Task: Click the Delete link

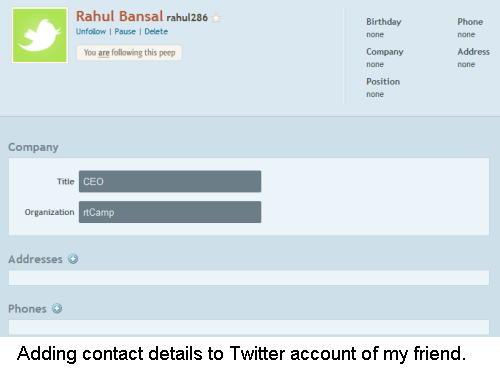Action: click(156, 31)
